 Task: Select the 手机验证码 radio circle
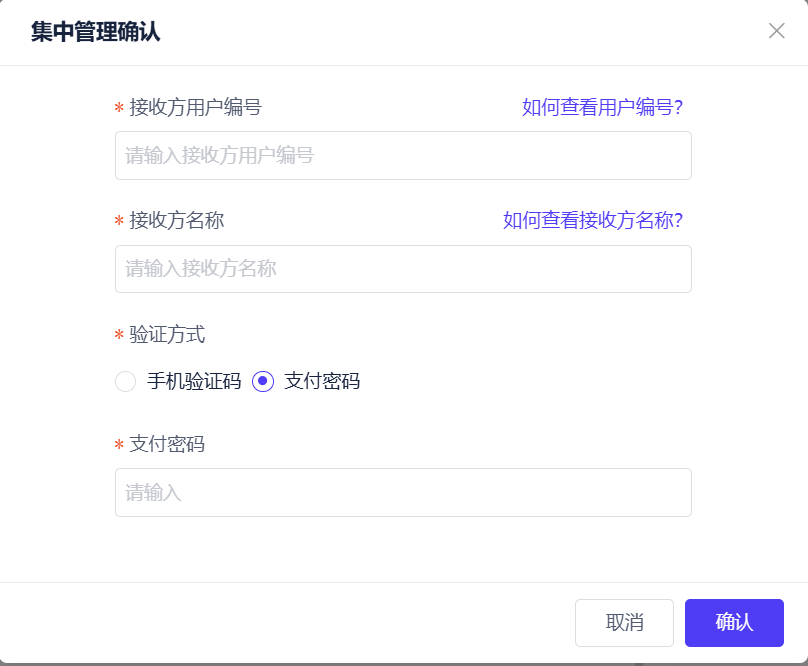tap(125, 381)
